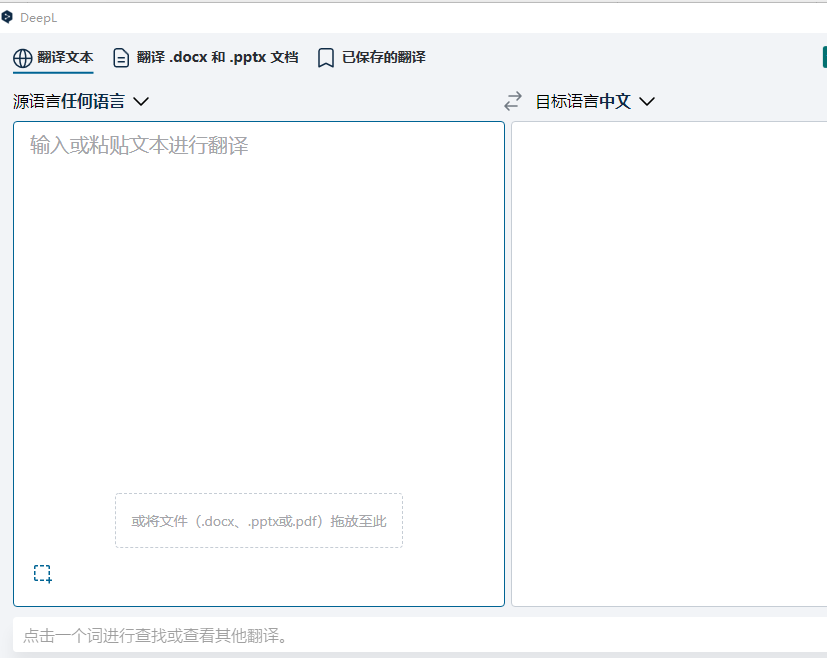Screen dimensions: 827x658
Task: Click the DeepL logo in title bar
Action: 8,17
